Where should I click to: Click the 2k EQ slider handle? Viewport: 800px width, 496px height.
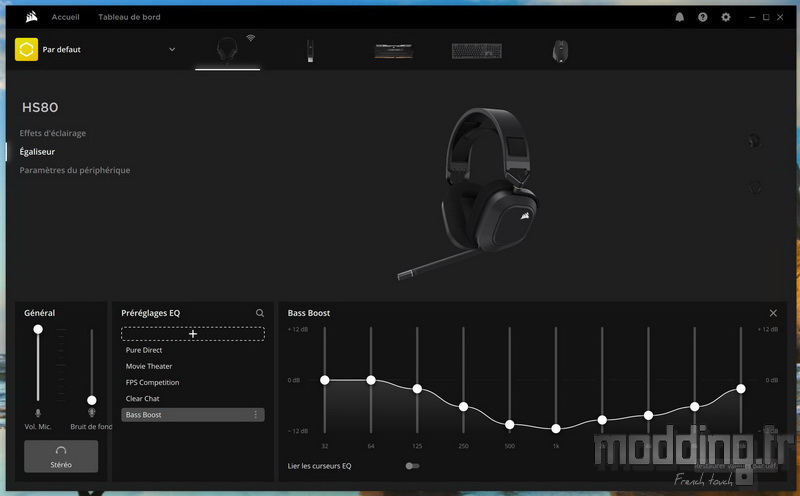(x=602, y=420)
